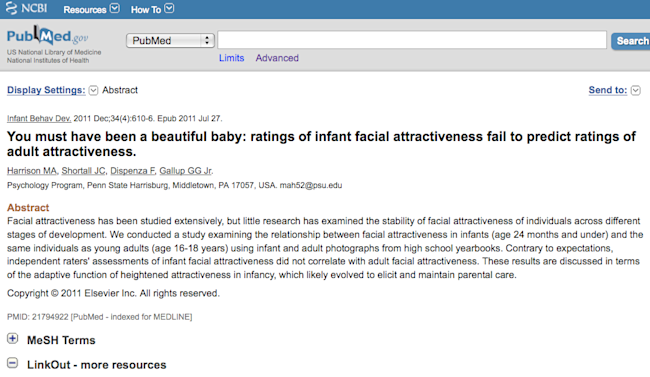This screenshot has width=650, height=377.
Task: Open the Resources menu
Action: tap(85, 9)
